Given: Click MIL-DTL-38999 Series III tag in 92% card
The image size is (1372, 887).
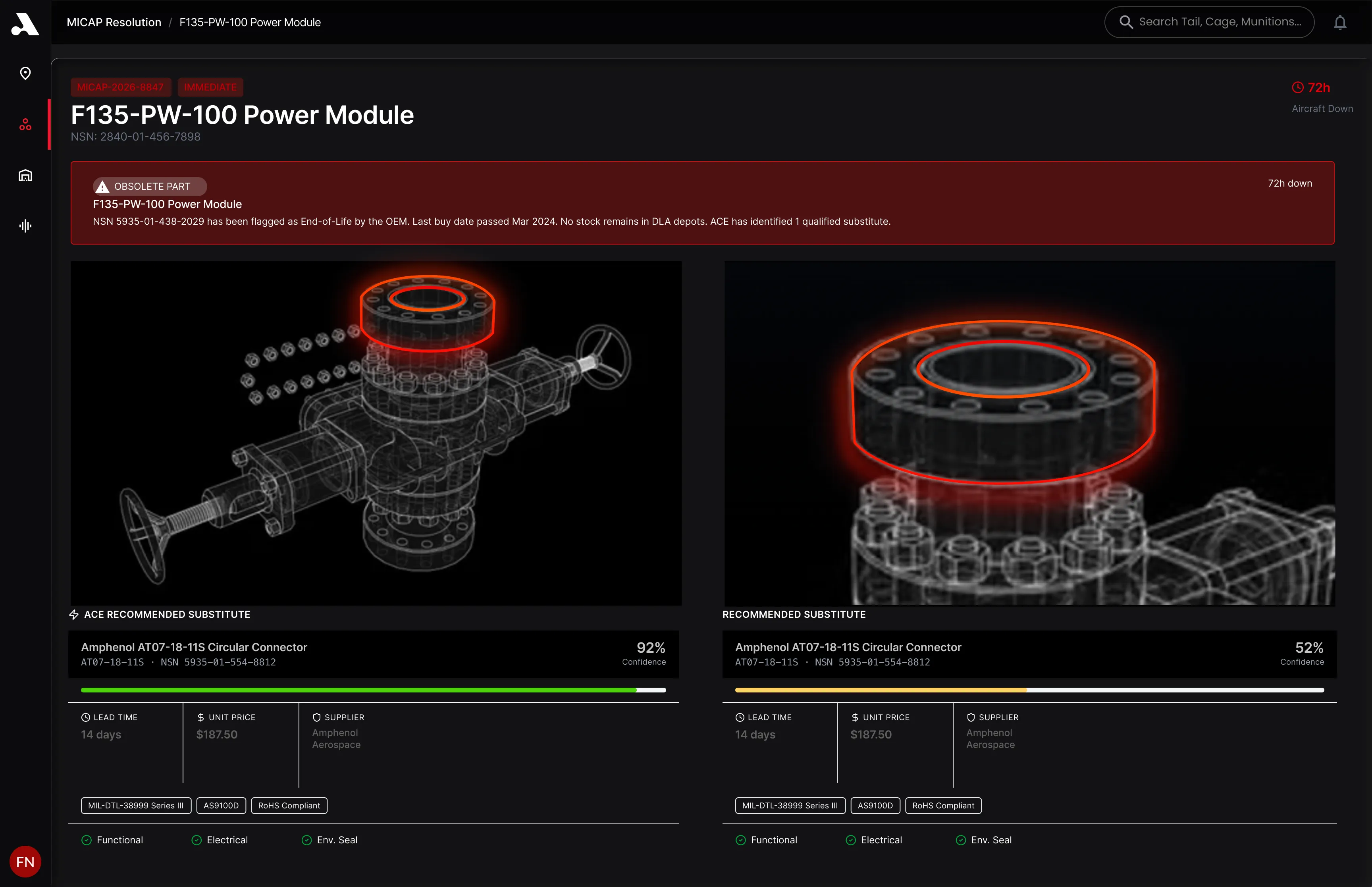Looking at the screenshot, I should [136, 806].
